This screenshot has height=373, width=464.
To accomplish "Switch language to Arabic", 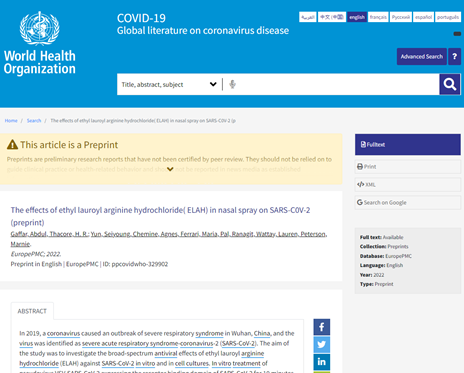I will (x=308, y=17).
